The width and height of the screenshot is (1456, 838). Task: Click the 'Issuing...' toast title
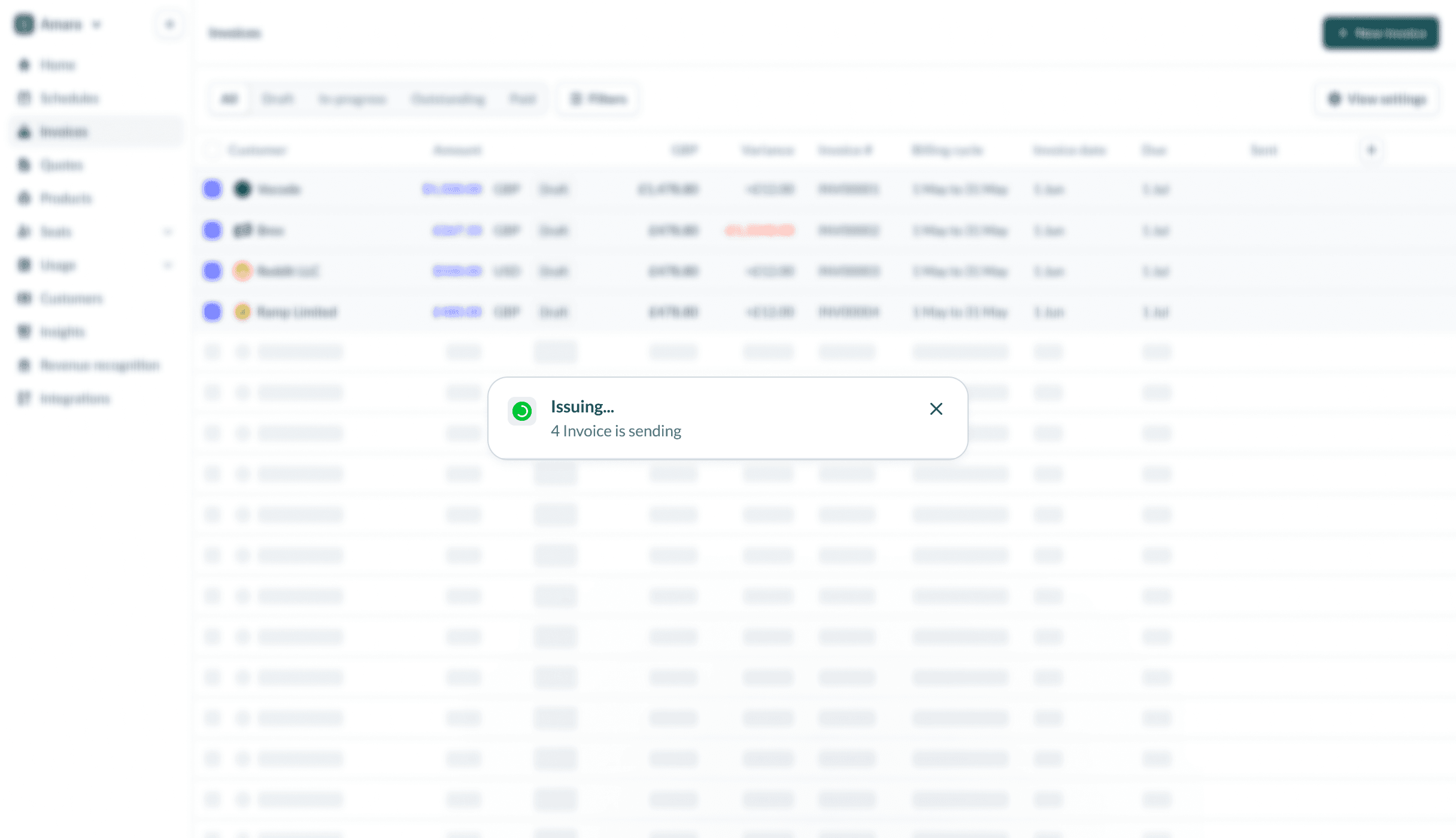583,407
